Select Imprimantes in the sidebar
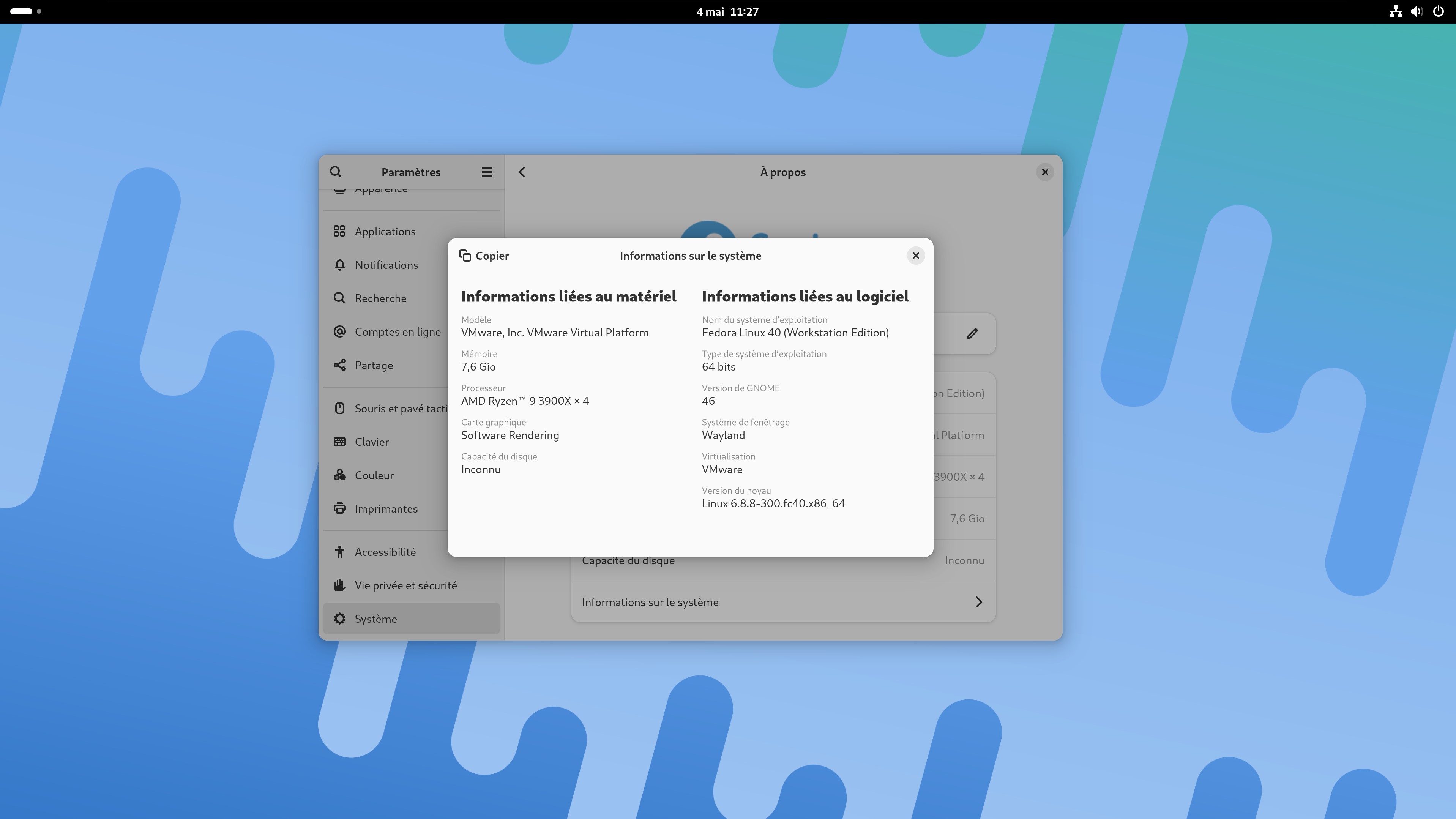Screen dimensions: 1456x819 [386, 509]
